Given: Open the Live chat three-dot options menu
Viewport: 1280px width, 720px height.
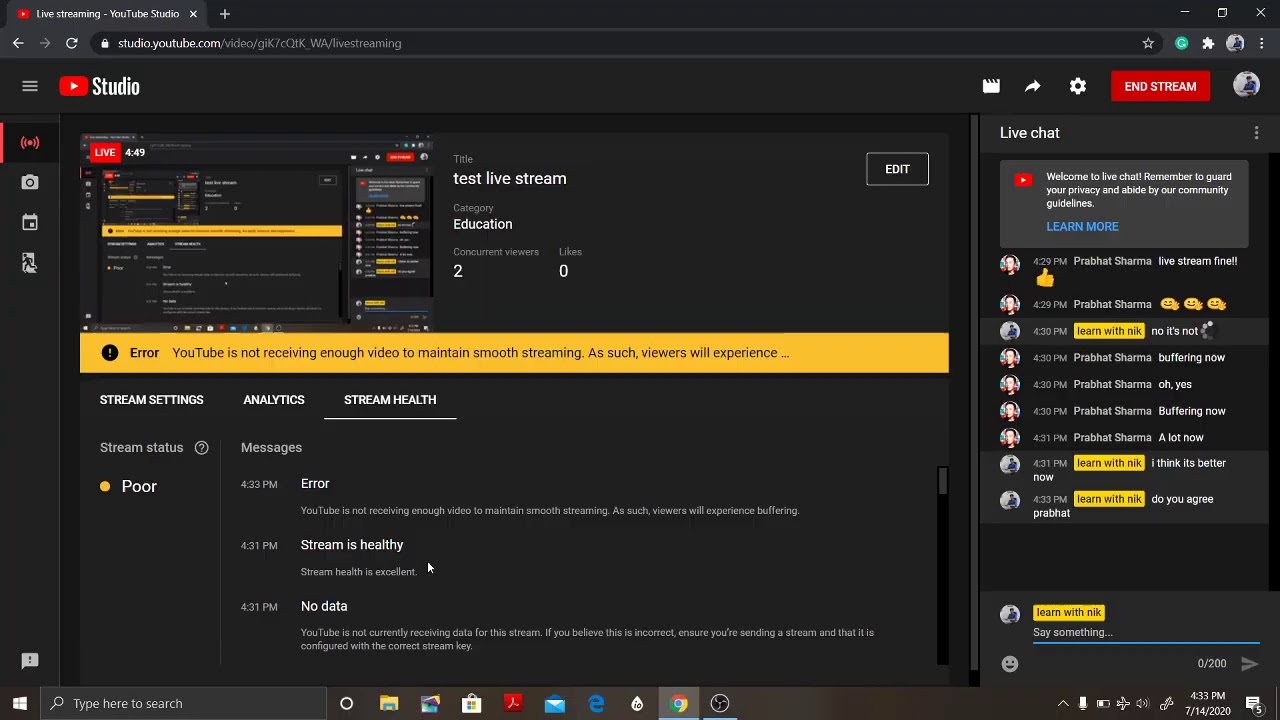Looking at the screenshot, I should coord(1256,133).
